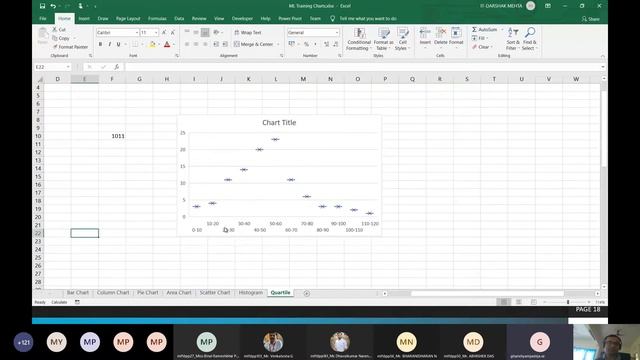The image size is (640, 360).
Task: Click the Undo arrow in quick access toolbar
Action: (x=53, y=6)
